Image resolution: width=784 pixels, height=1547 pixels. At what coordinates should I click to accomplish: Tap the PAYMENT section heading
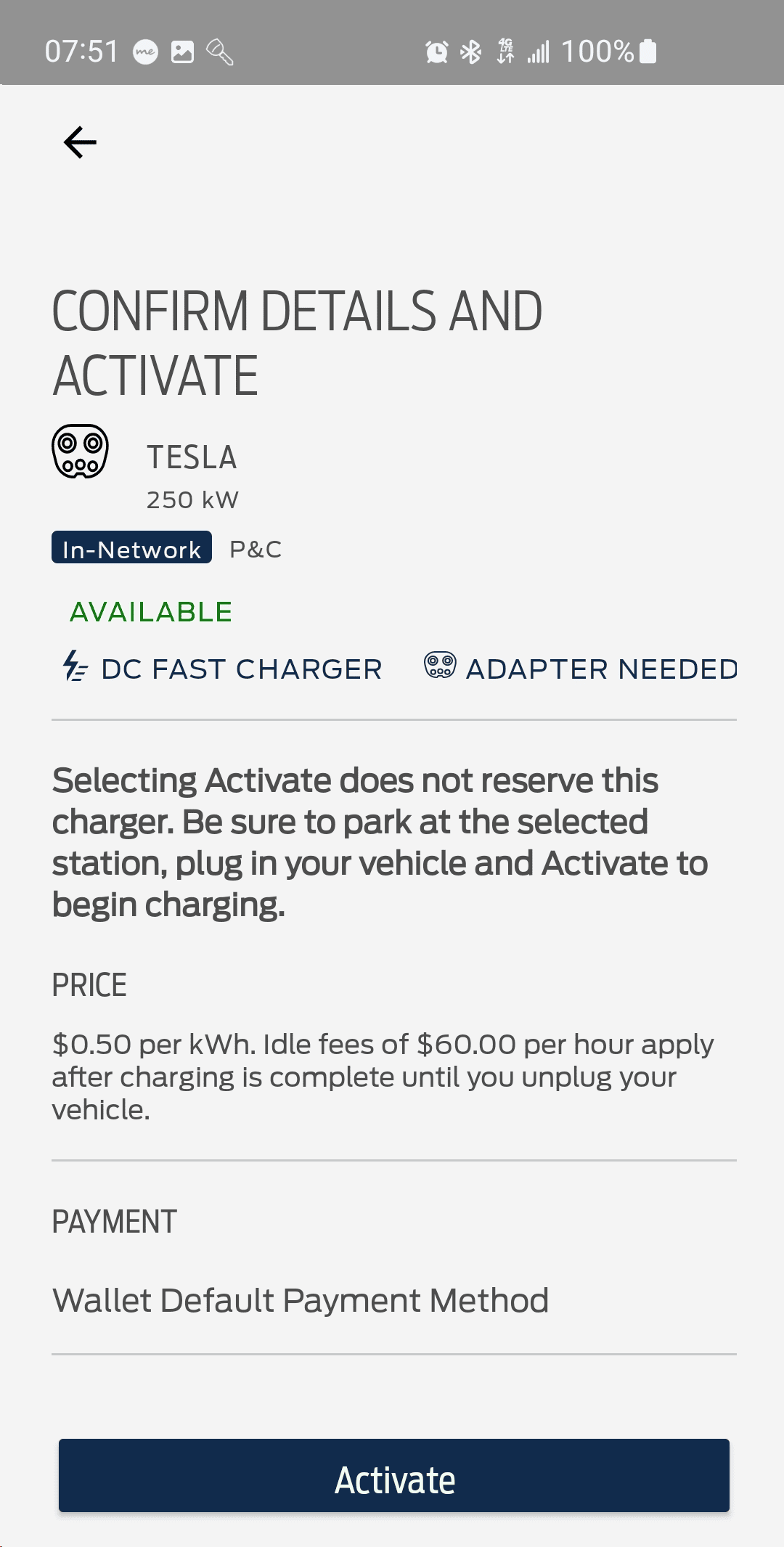pyautogui.click(x=115, y=1222)
